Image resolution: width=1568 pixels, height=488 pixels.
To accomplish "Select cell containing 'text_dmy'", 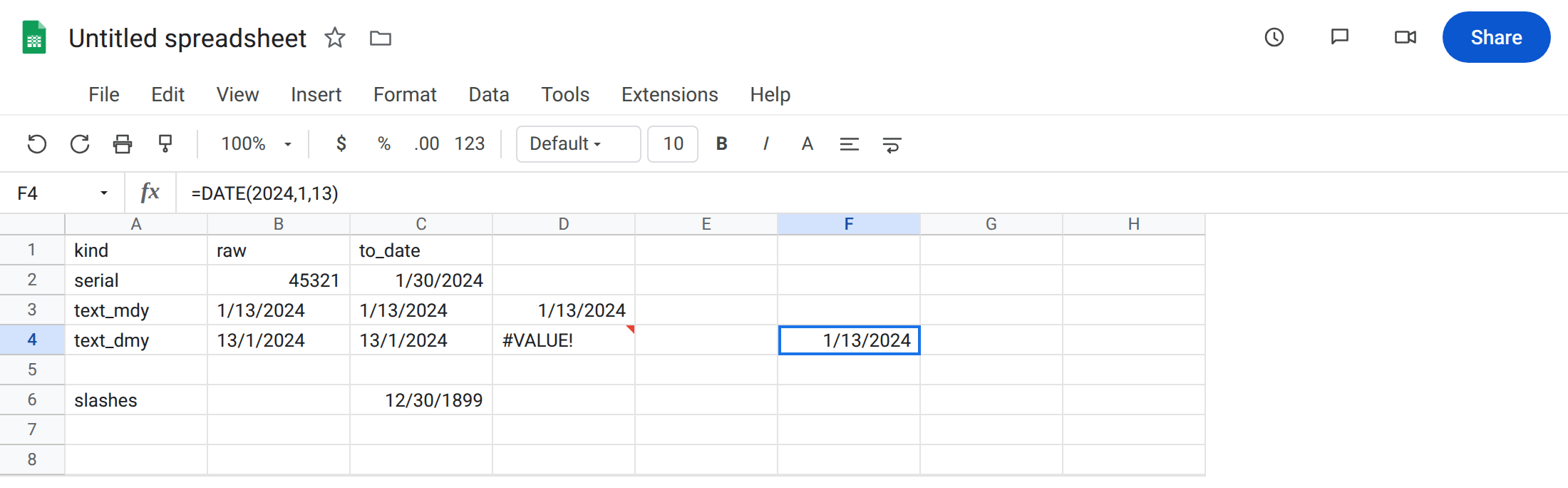I will pyautogui.click(x=136, y=340).
